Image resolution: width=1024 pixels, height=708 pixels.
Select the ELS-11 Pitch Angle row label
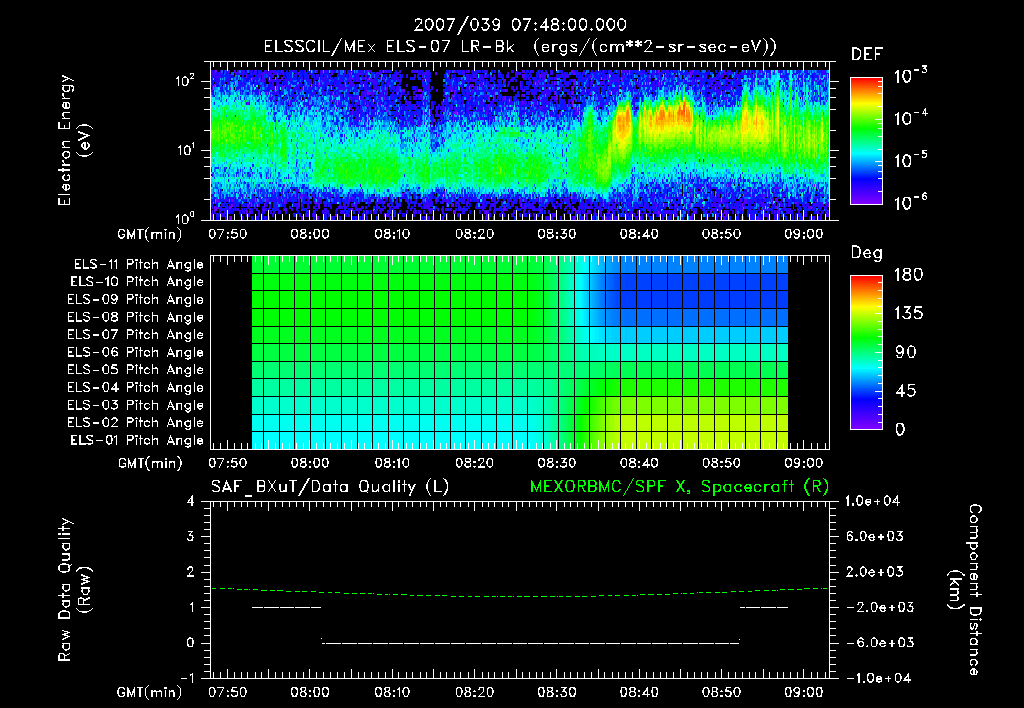tap(138, 265)
